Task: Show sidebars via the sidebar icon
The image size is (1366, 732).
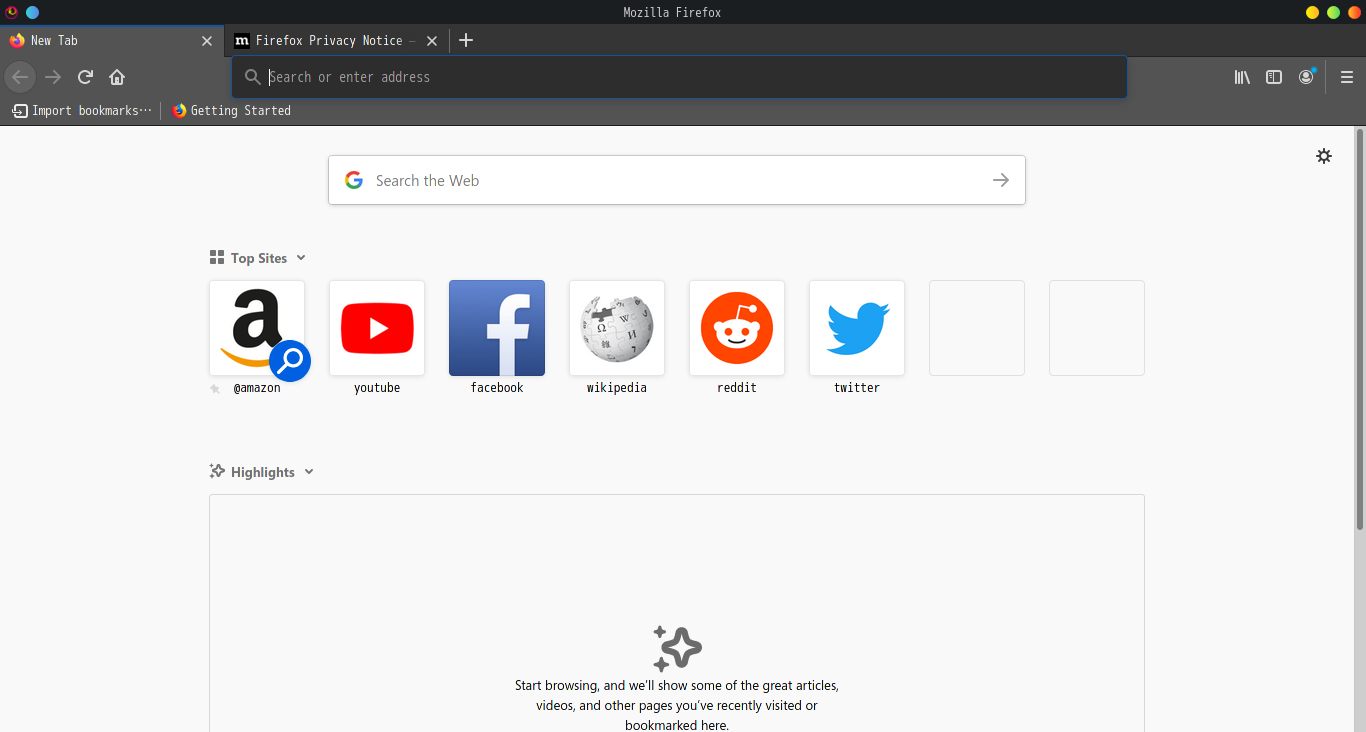Action: tap(1274, 77)
